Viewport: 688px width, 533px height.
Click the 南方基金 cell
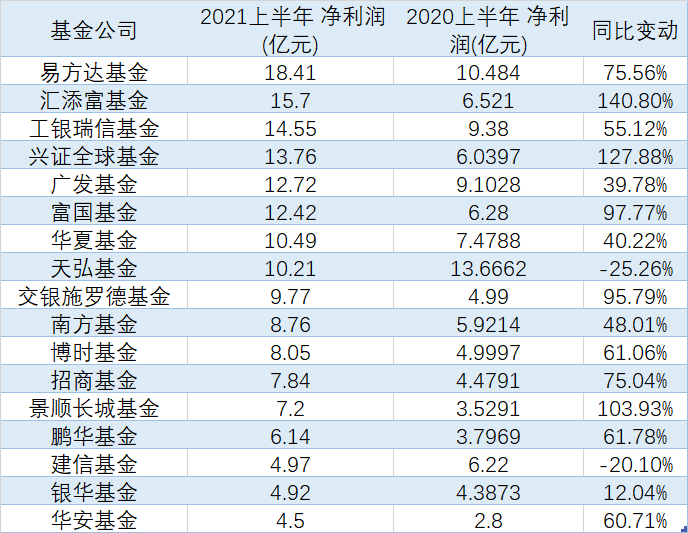pos(94,323)
